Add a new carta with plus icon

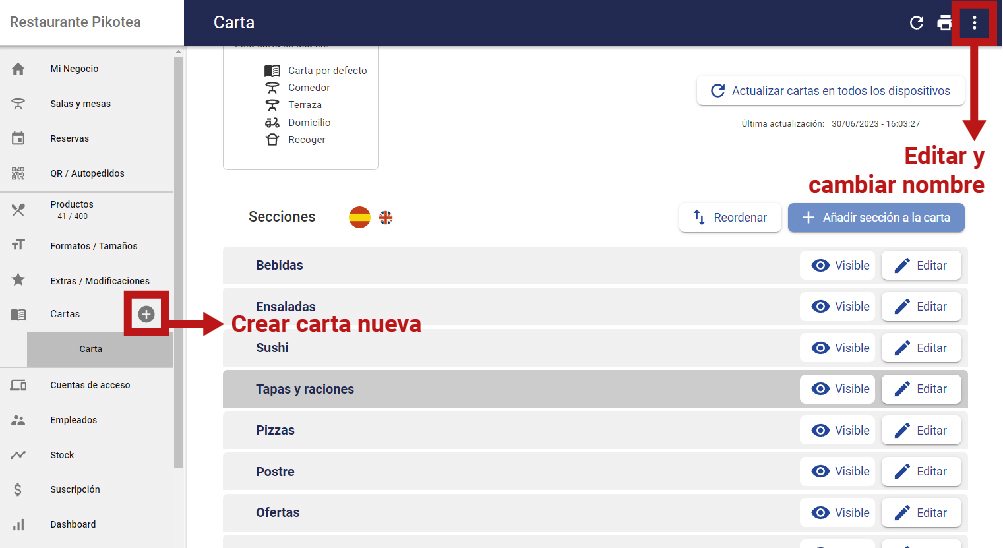(146, 314)
